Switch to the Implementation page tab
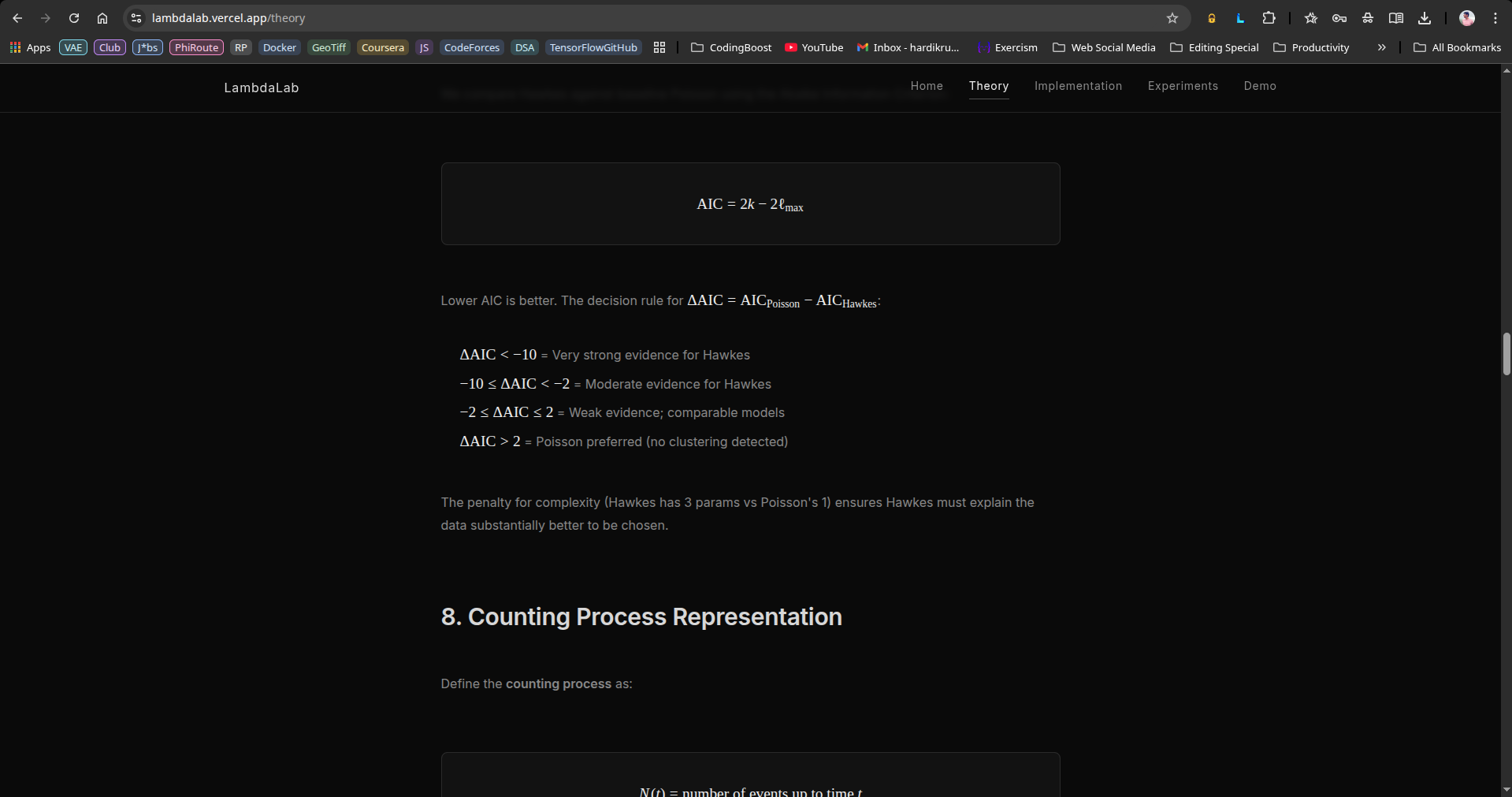The height and width of the screenshot is (797, 1512). pyautogui.click(x=1078, y=86)
